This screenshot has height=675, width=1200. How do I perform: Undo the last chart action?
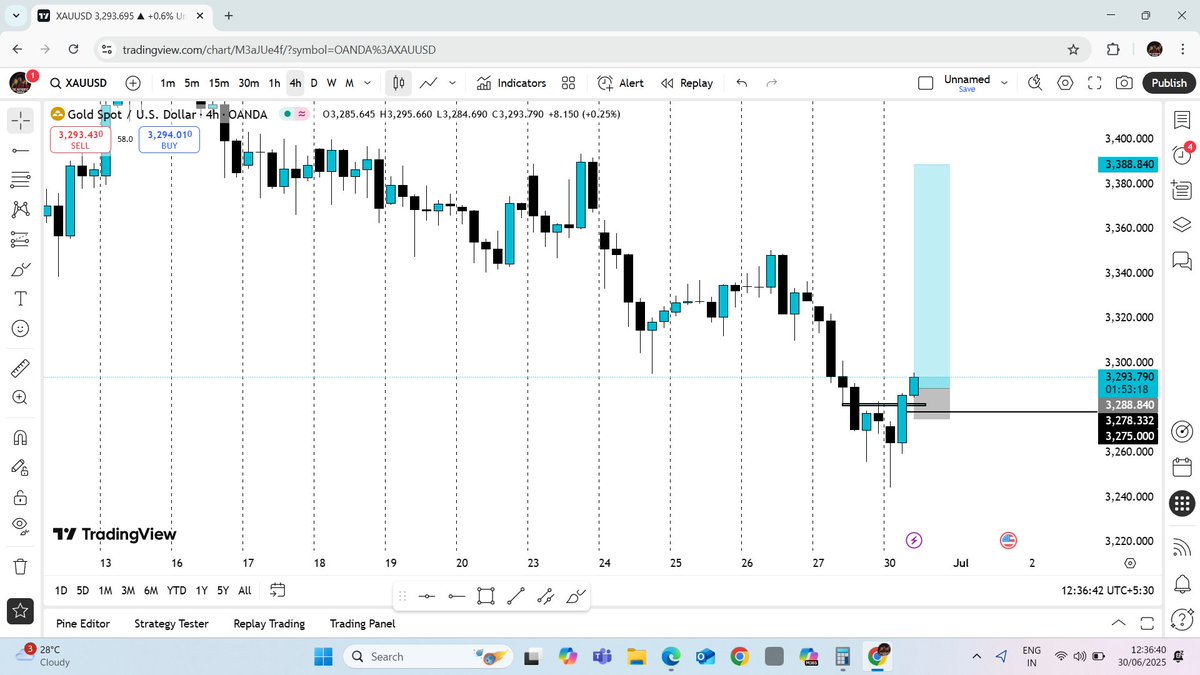click(741, 83)
